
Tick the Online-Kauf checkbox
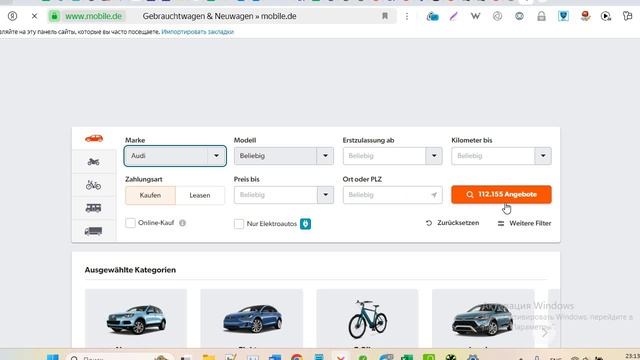(131, 223)
